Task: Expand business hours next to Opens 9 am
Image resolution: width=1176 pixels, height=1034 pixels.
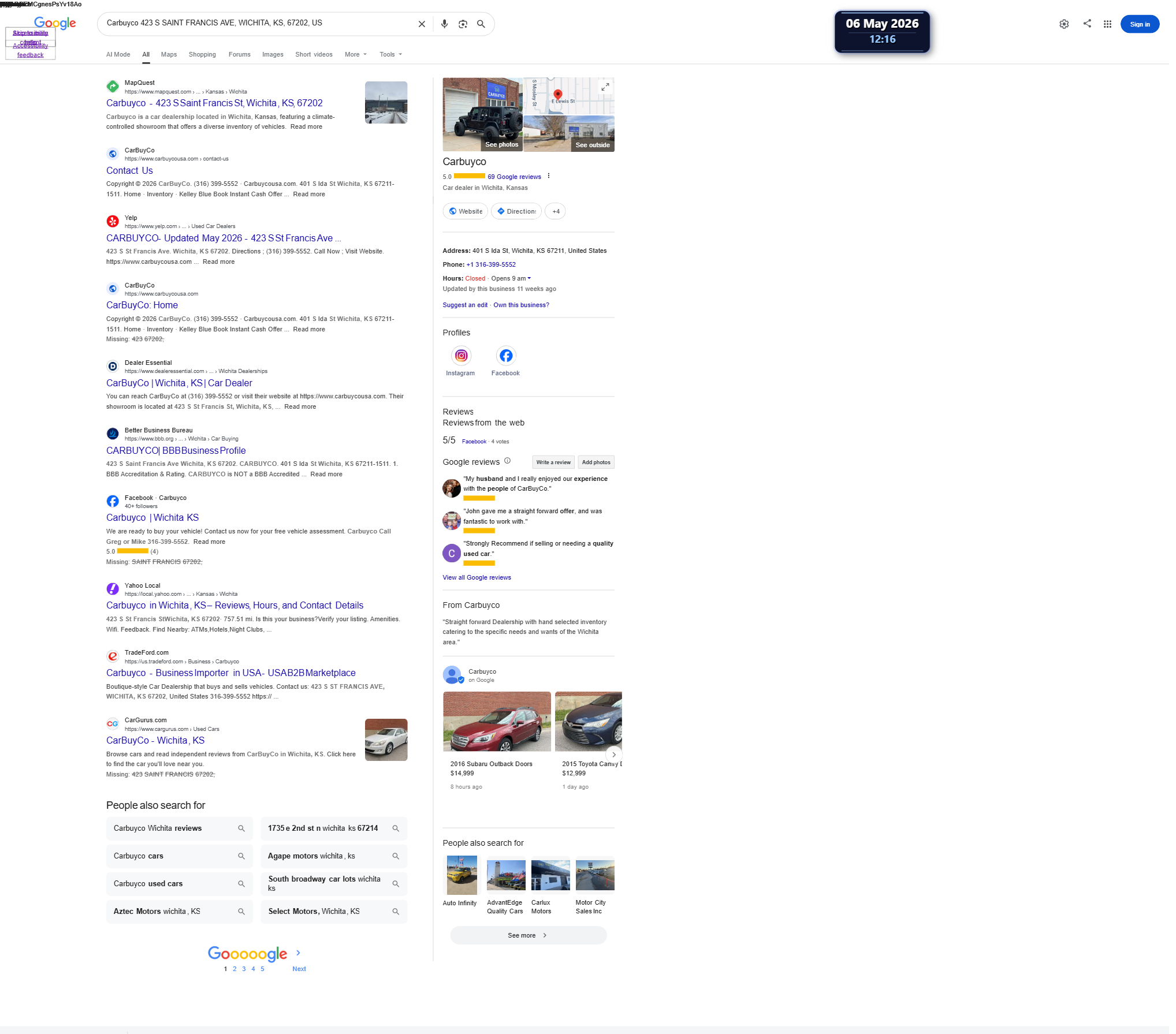Action: (529, 279)
